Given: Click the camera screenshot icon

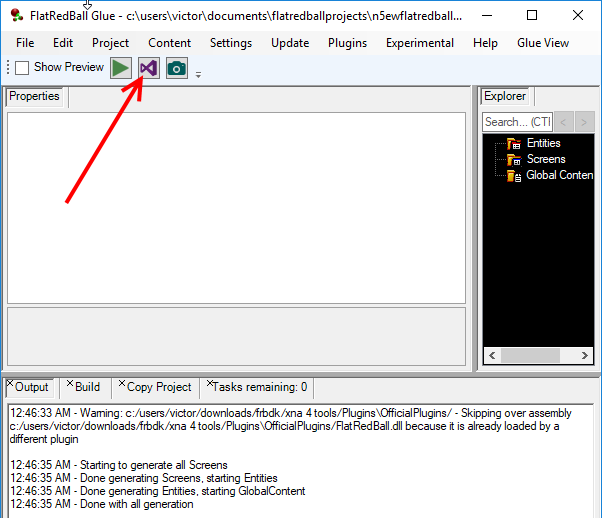Looking at the screenshot, I should [x=177, y=68].
